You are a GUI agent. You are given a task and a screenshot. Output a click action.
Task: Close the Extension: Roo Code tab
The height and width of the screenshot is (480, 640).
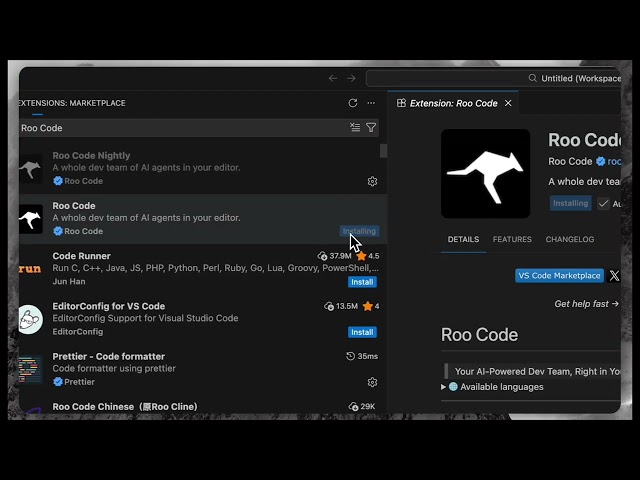(508, 103)
